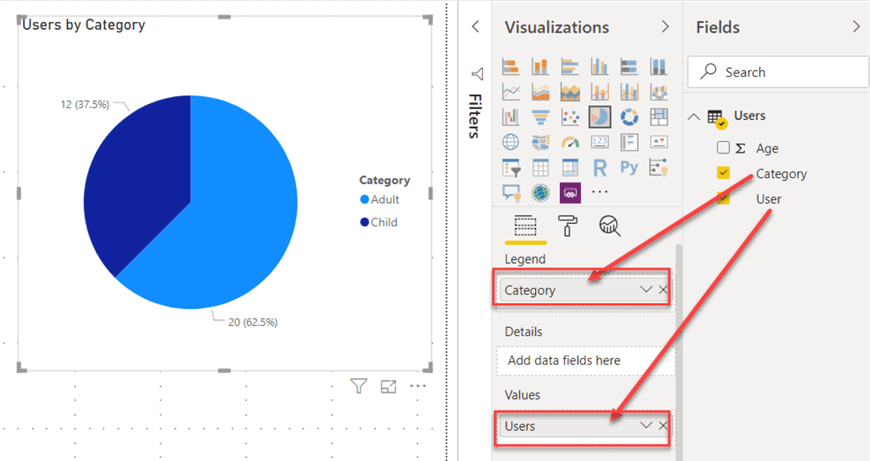Select the Area chart visual
The image size is (870, 461).
point(540,92)
